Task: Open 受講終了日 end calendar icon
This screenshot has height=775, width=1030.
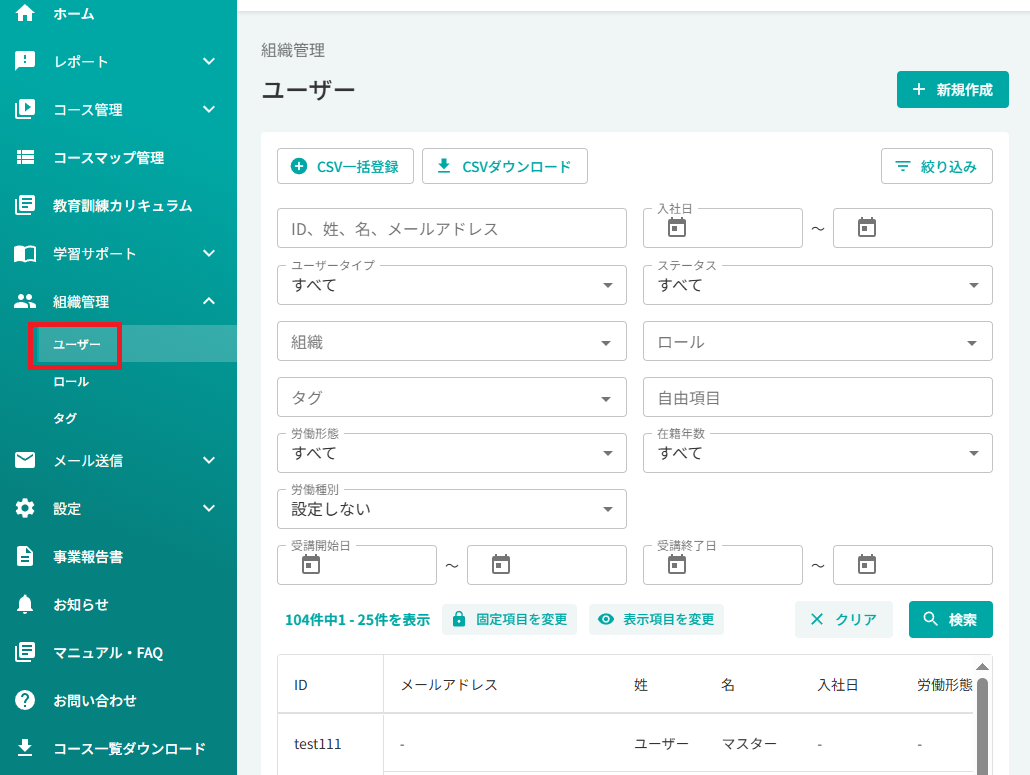Action: coord(866,564)
